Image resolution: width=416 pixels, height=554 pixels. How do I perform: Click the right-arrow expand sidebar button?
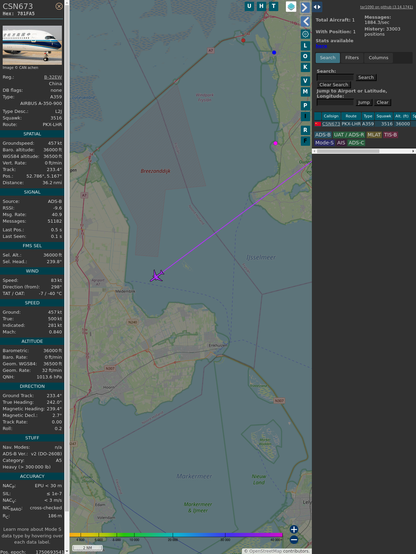[x=305, y=7]
